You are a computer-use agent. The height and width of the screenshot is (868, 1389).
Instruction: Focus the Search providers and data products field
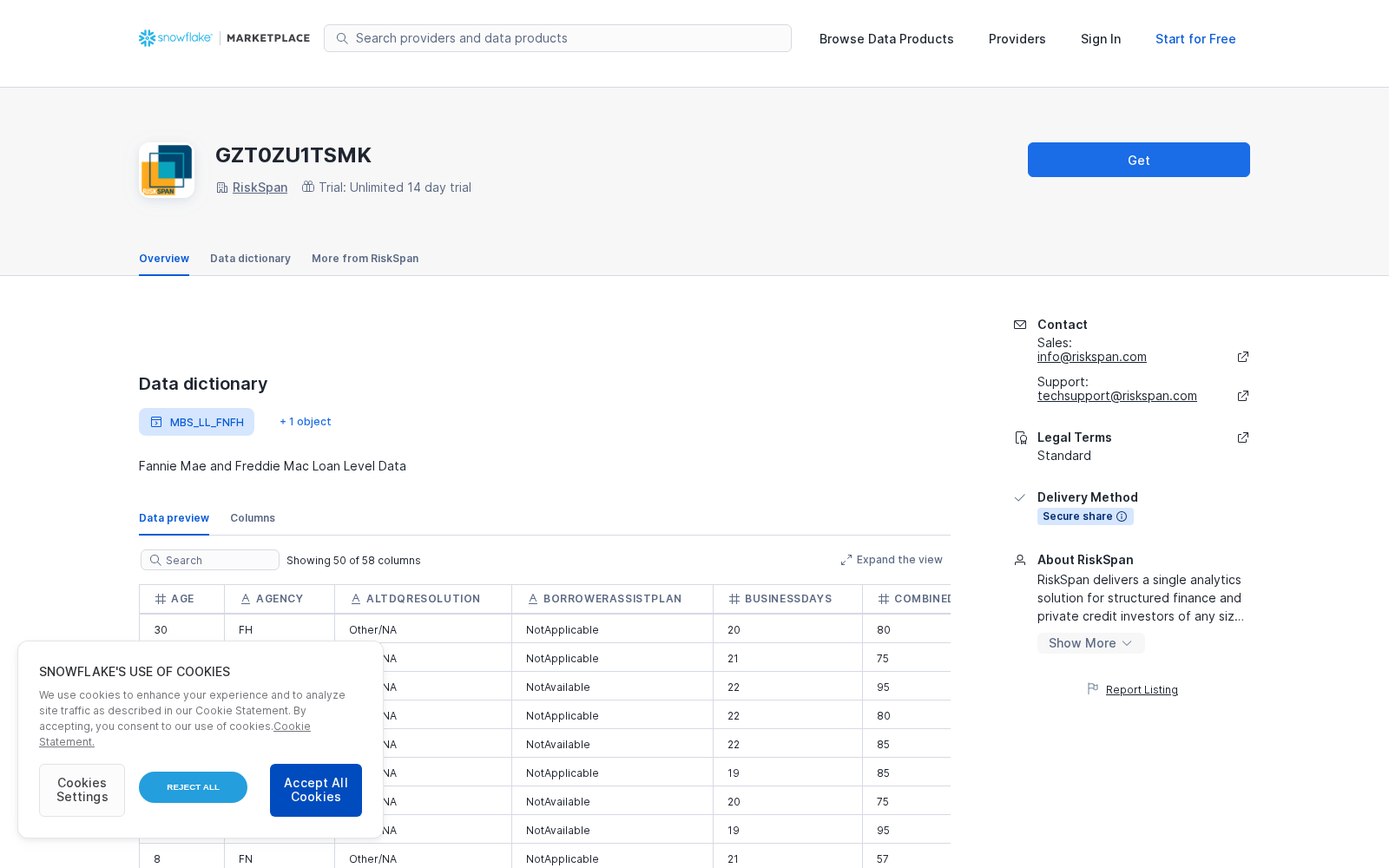[557, 38]
